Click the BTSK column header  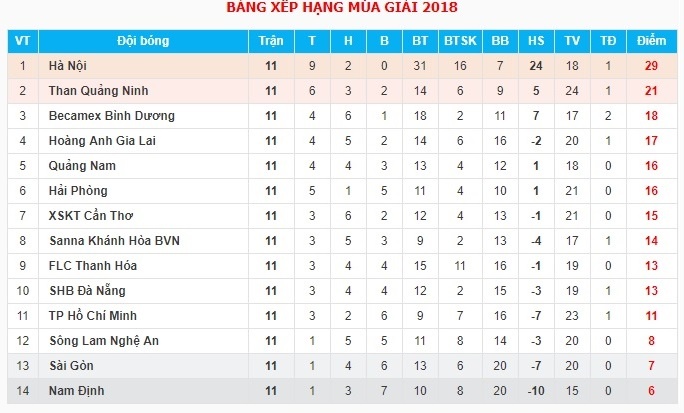[460, 41]
